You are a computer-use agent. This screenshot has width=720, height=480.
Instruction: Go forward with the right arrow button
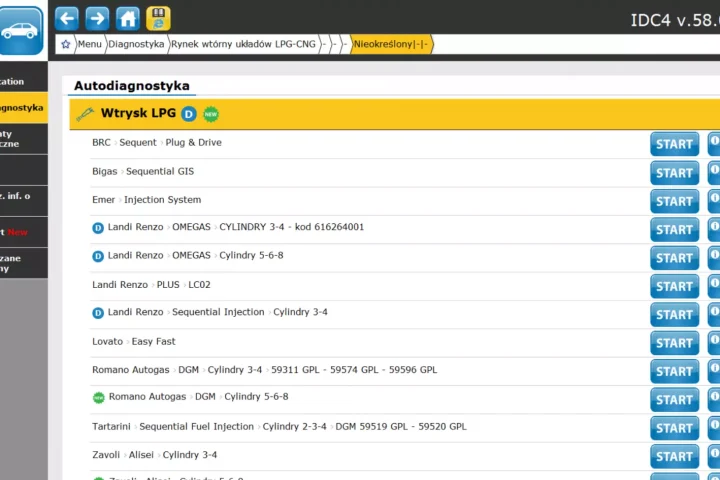pyautogui.click(x=97, y=18)
